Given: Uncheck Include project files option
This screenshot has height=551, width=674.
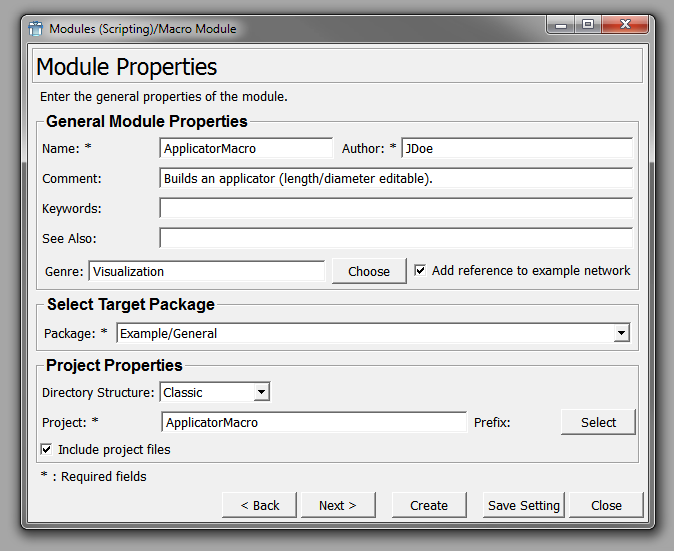Looking at the screenshot, I should [46, 450].
